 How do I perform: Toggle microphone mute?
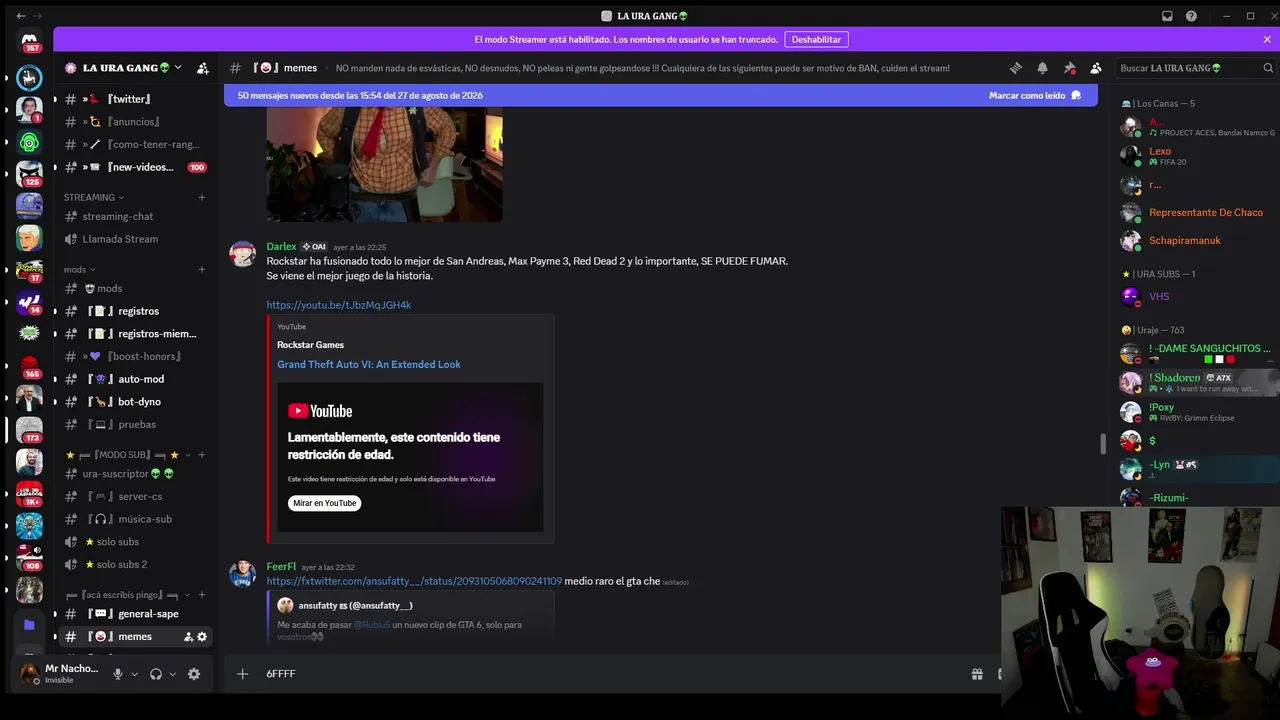point(118,674)
